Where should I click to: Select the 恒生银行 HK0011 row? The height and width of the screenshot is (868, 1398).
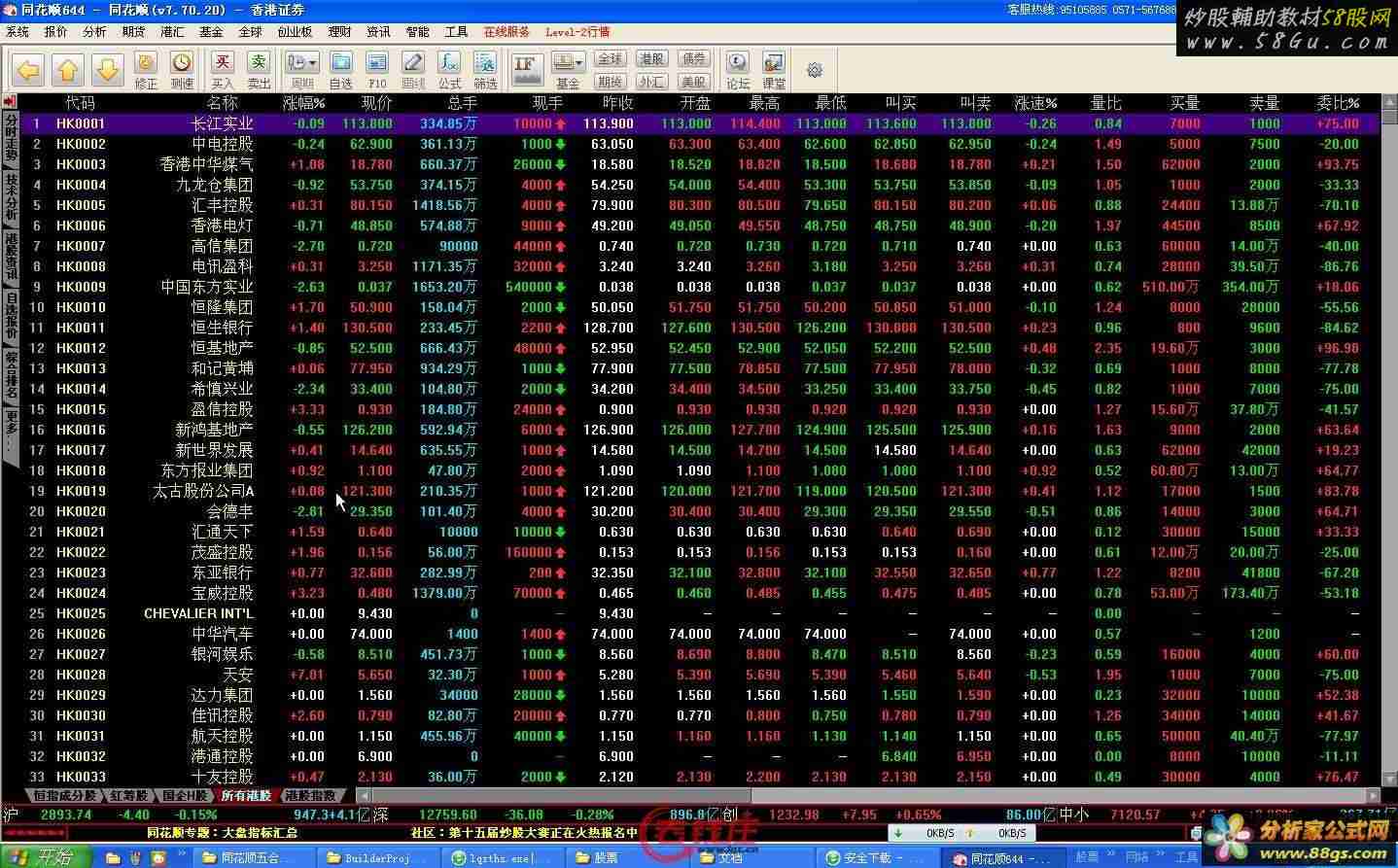(699, 328)
